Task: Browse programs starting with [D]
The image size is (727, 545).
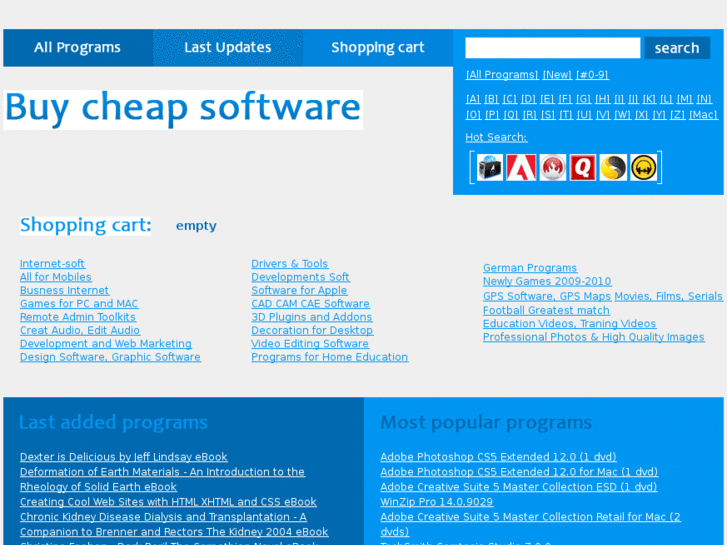Action: click(x=529, y=99)
